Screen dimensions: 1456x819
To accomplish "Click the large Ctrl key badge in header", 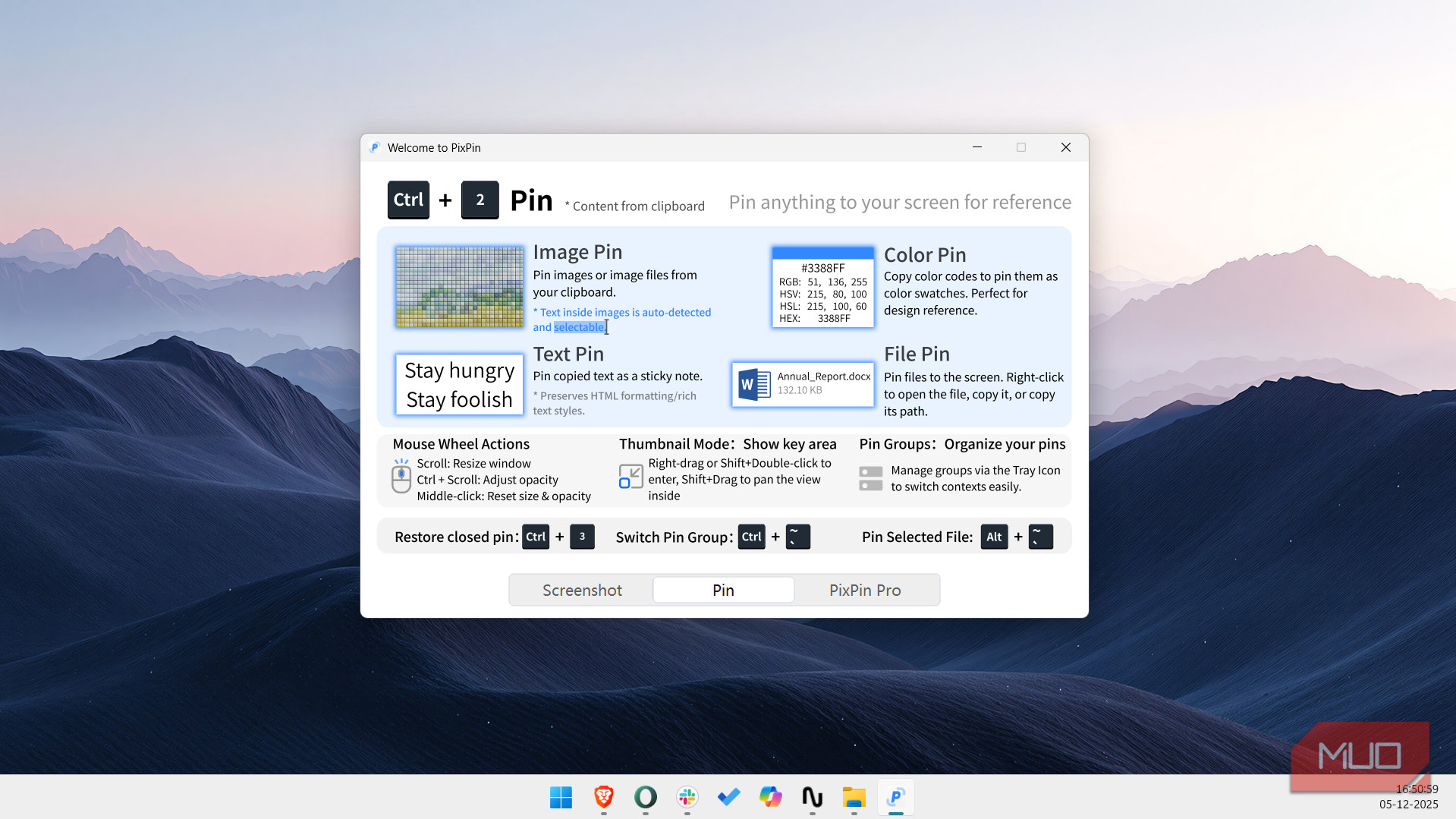I will click(408, 200).
